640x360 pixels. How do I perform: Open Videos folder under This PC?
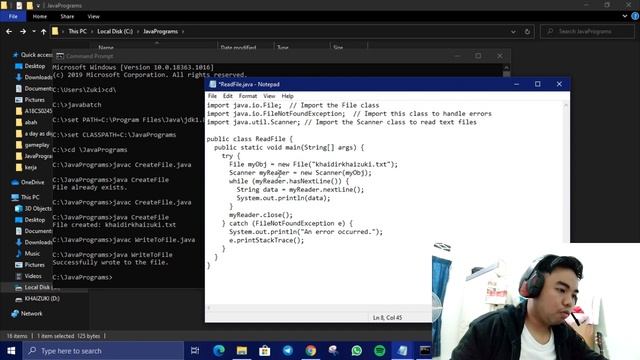[33, 276]
